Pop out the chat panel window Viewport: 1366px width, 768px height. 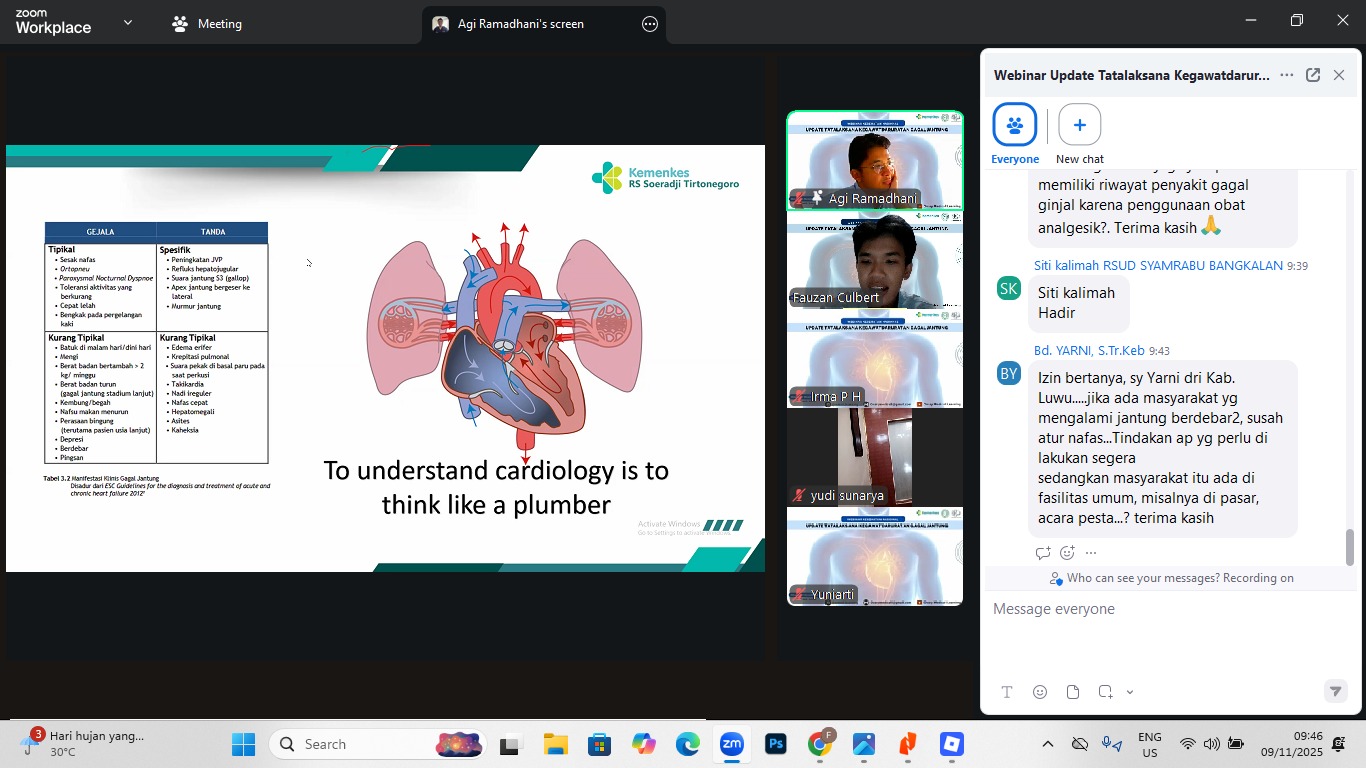(1313, 75)
